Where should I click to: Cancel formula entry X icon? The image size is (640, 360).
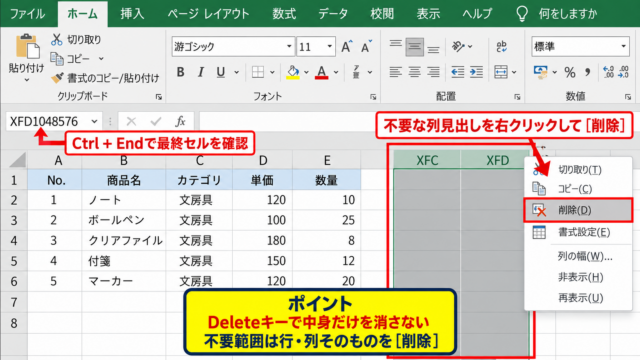[x=131, y=121]
